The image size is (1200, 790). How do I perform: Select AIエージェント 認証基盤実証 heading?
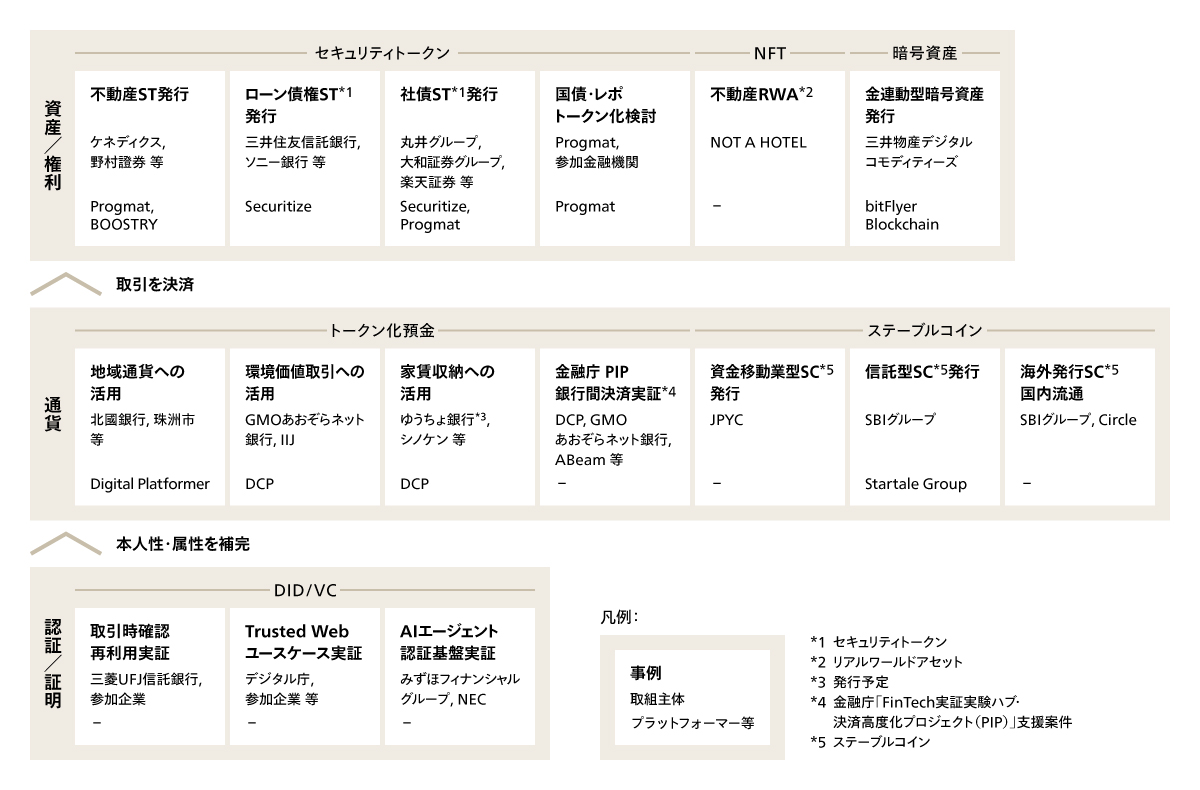[449, 642]
